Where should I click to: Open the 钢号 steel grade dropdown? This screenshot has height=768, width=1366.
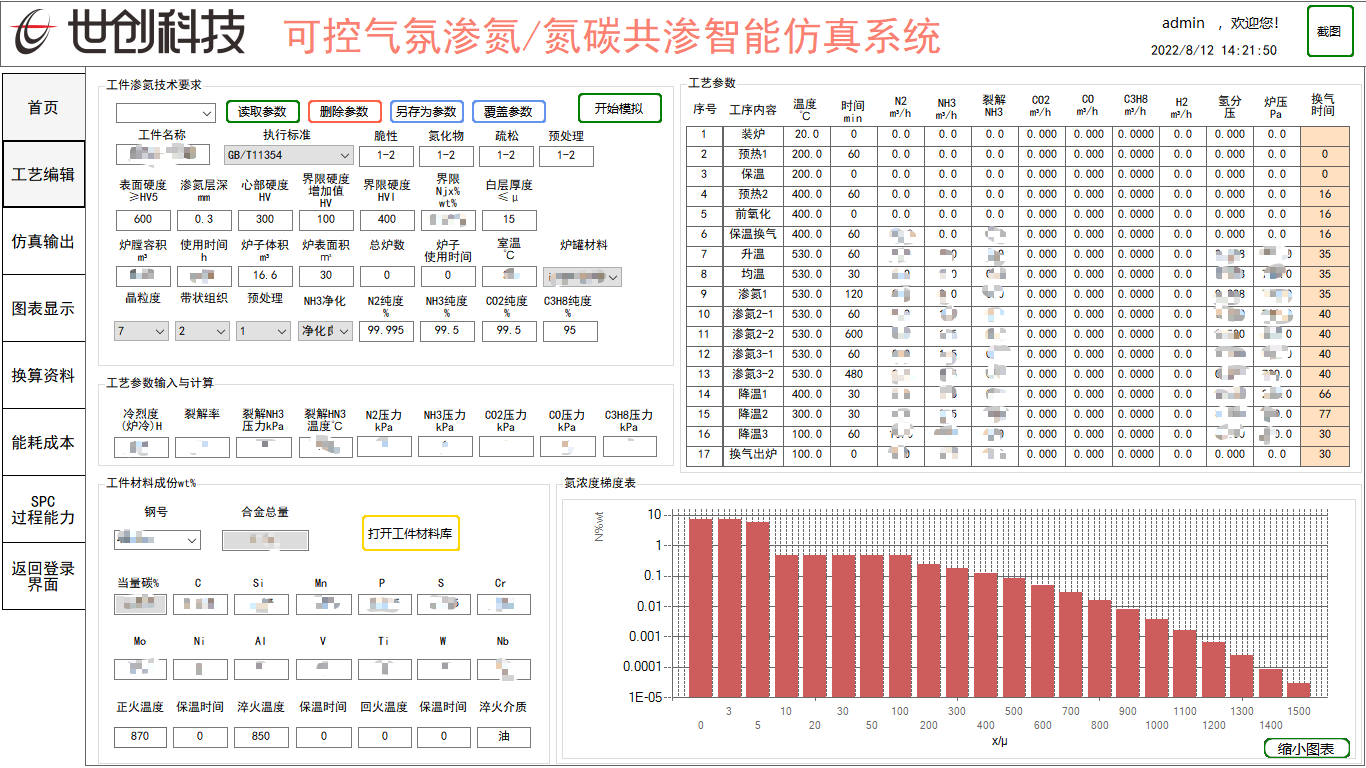(x=156, y=539)
